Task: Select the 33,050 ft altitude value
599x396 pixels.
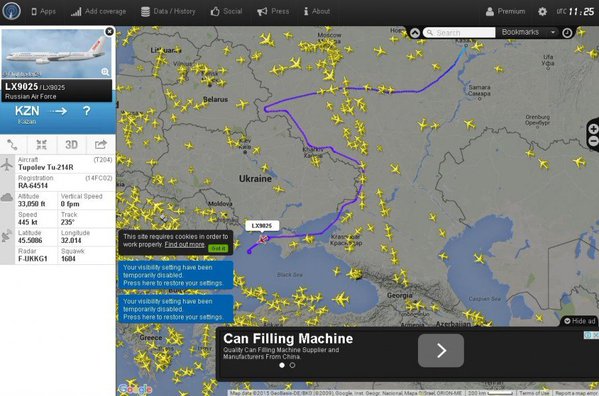Action: tap(32, 204)
